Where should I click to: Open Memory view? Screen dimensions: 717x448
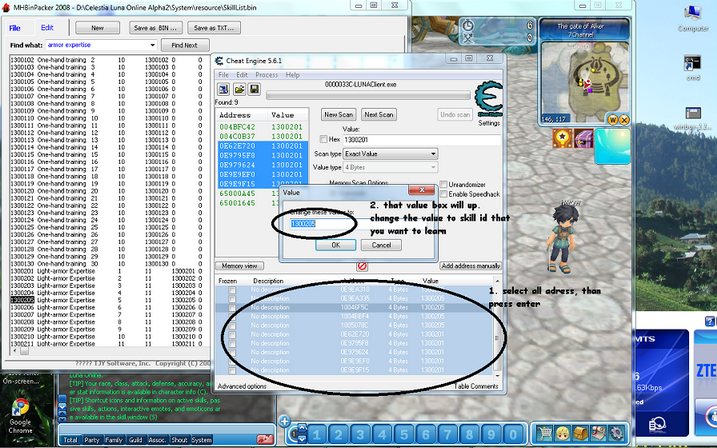pyautogui.click(x=239, y=266)
